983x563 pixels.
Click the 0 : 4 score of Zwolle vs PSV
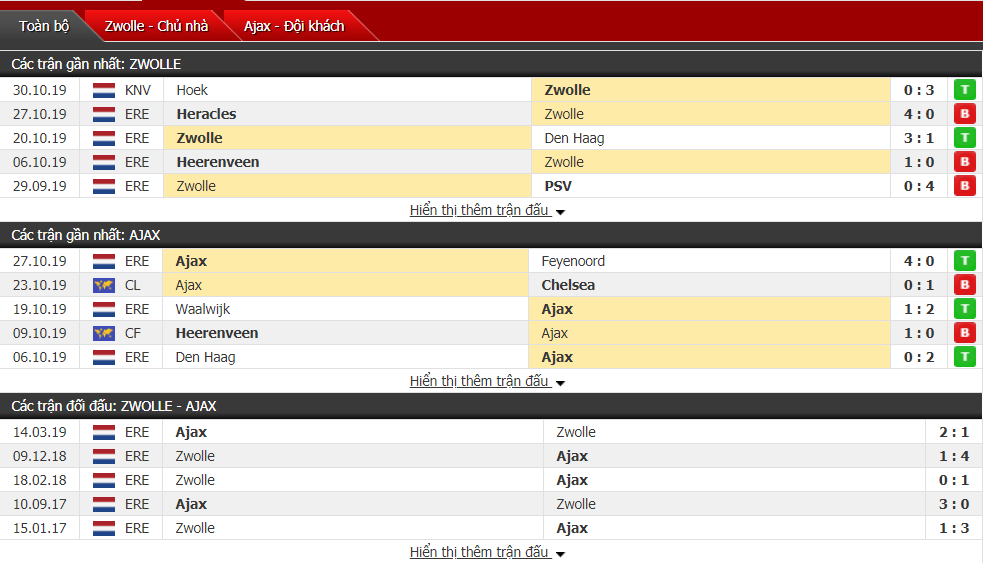tap(919, 186)
